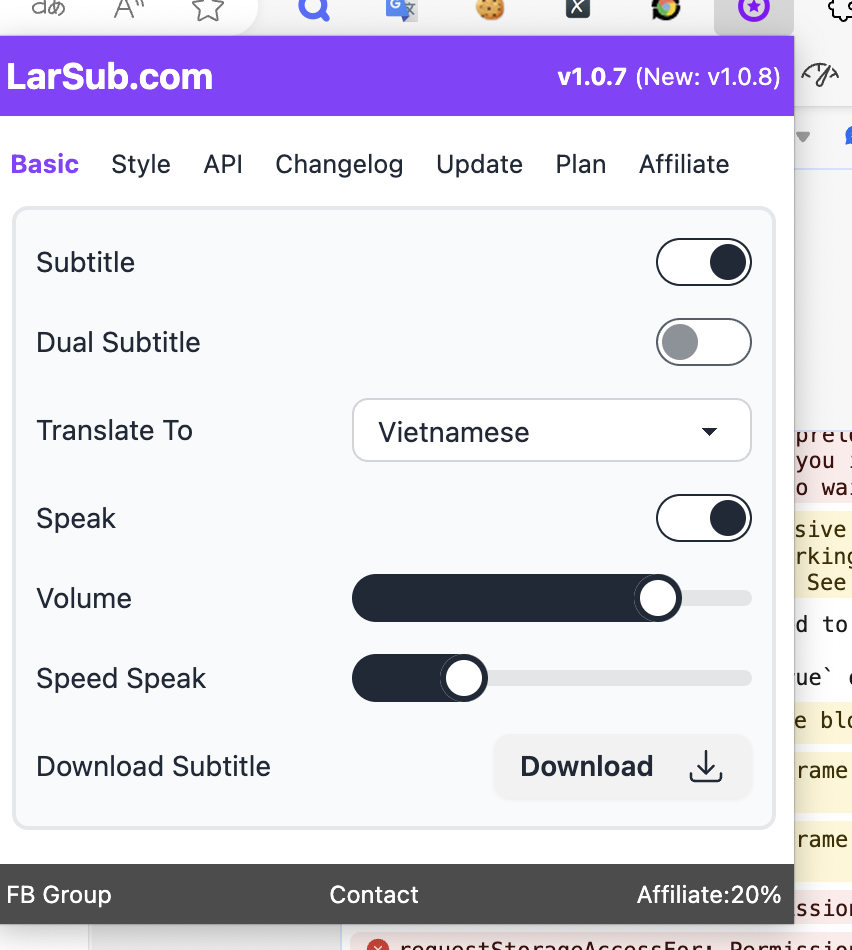Click the star favorites icon in browser toolbar

(x=208, y=8)
